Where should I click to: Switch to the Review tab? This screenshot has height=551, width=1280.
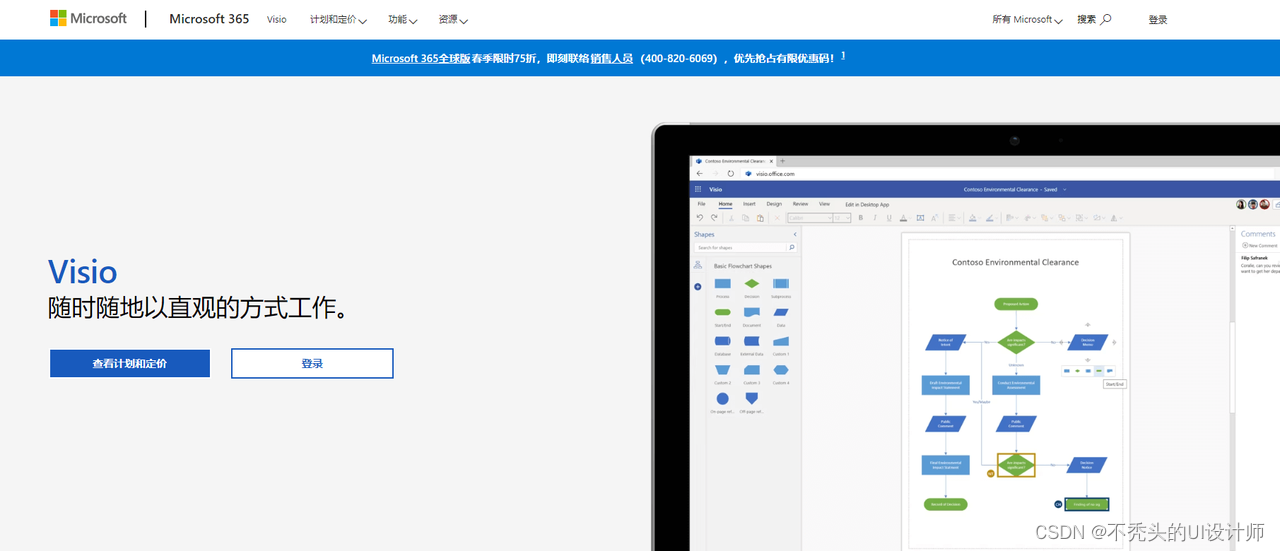click(800, 204)
